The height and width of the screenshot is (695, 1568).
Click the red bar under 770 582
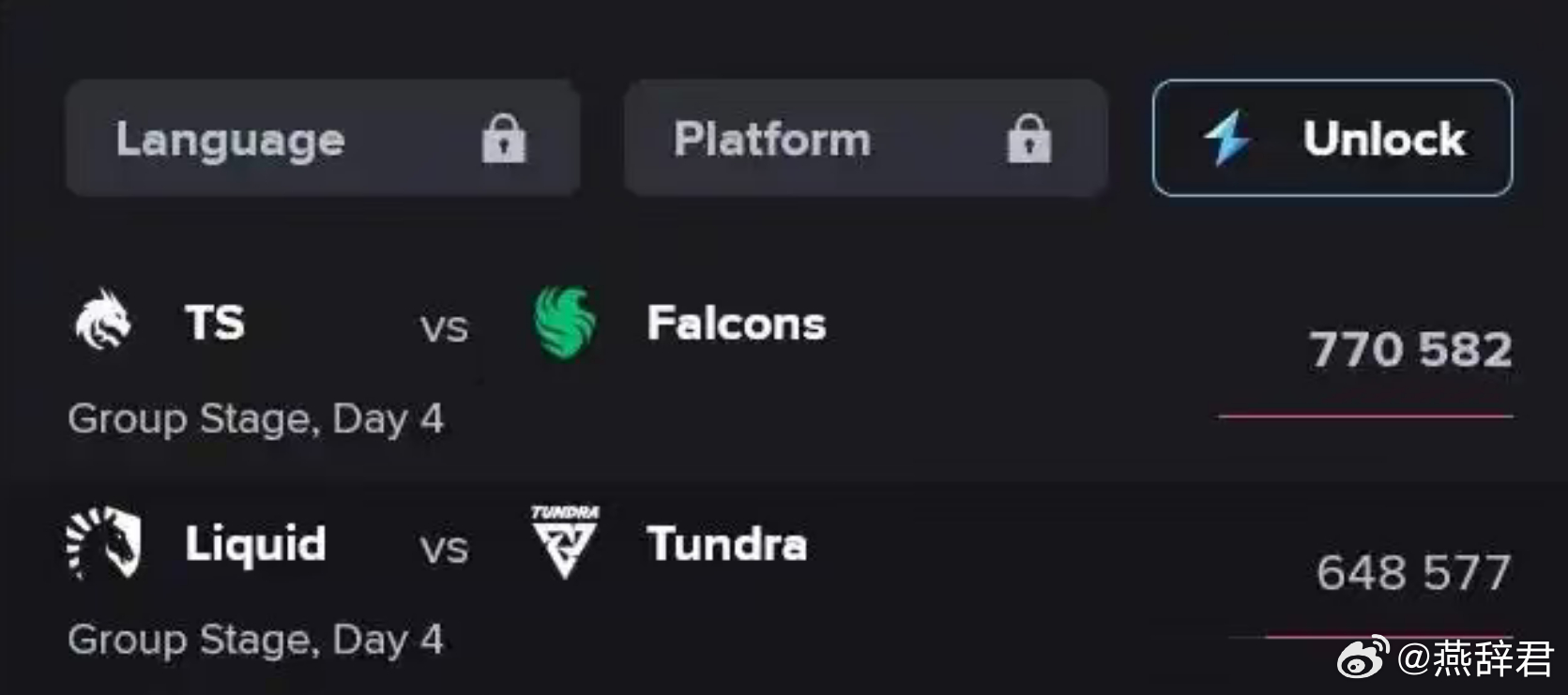click(1365, 415)
